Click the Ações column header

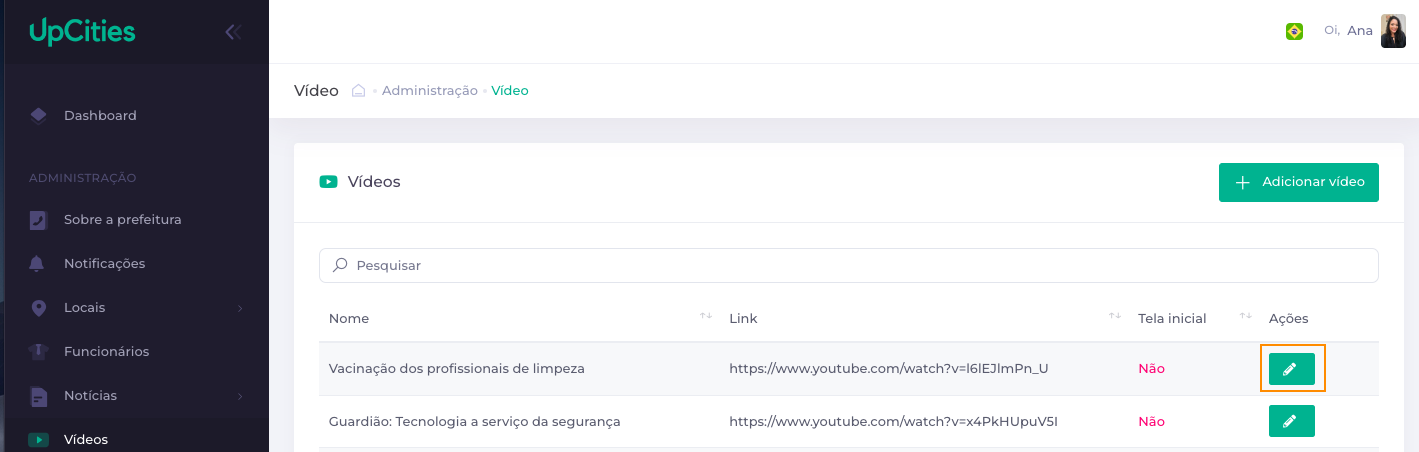1288,318
